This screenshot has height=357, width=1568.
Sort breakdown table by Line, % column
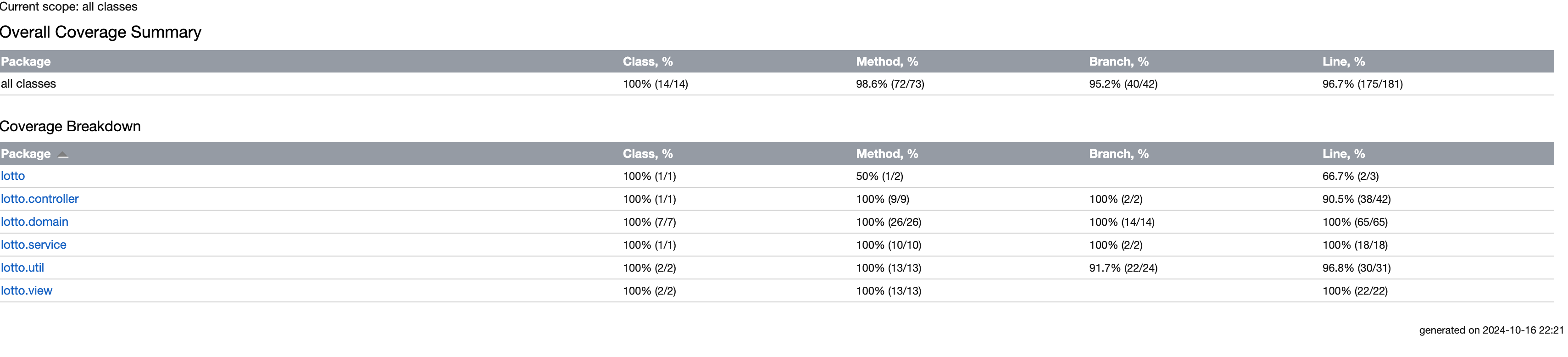1343,154
